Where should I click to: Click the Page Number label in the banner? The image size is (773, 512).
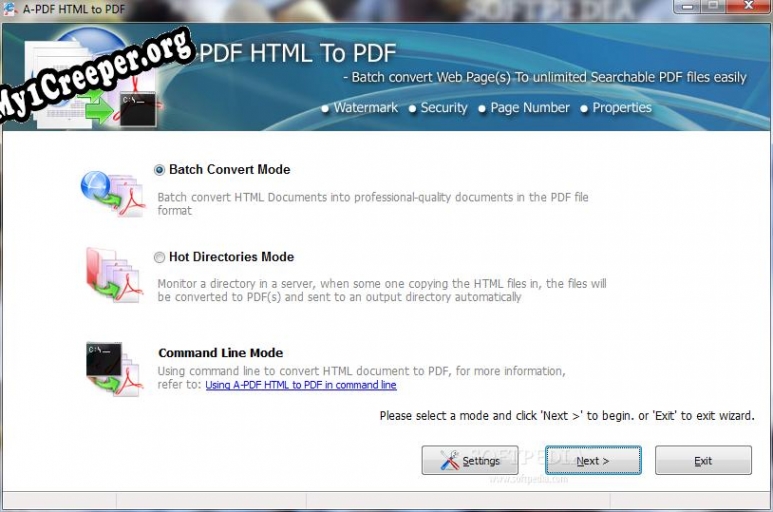[531, 108]
